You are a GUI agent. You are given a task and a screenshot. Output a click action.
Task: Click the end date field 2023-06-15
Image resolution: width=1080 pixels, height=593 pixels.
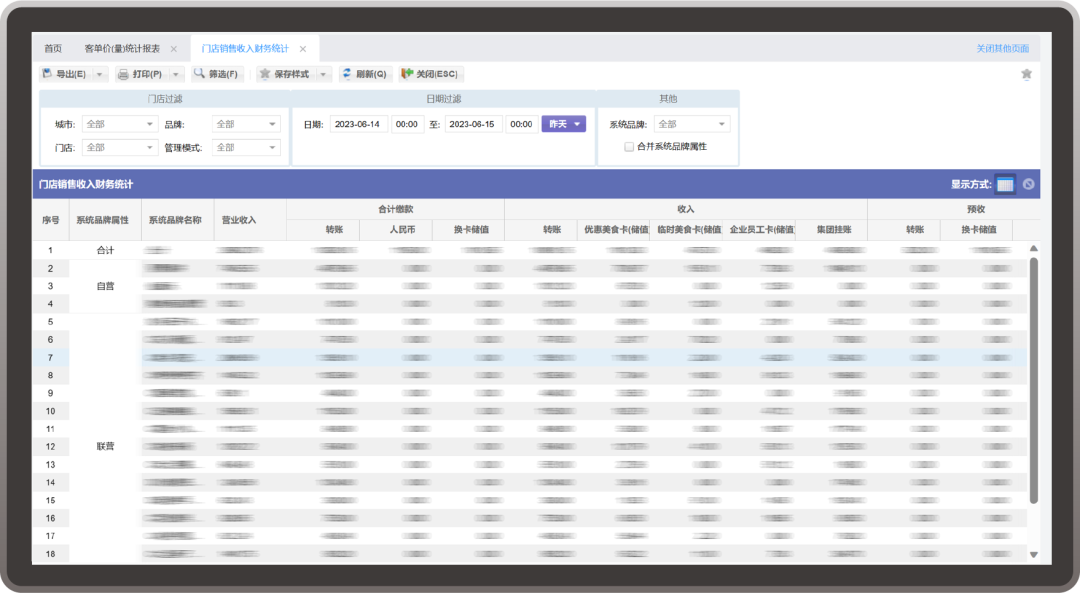(473, 124)
